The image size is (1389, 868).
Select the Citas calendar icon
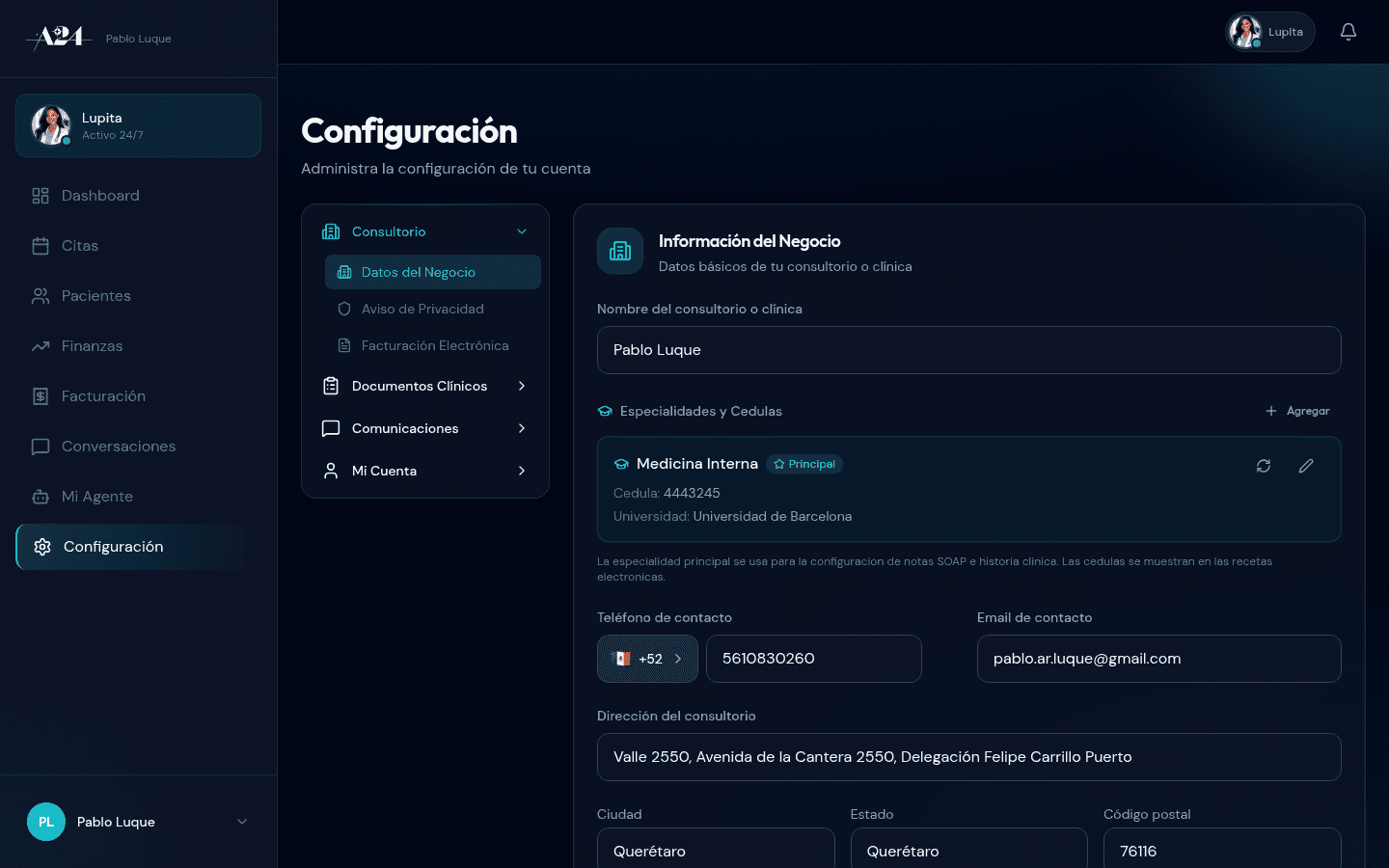coord(40,246)
